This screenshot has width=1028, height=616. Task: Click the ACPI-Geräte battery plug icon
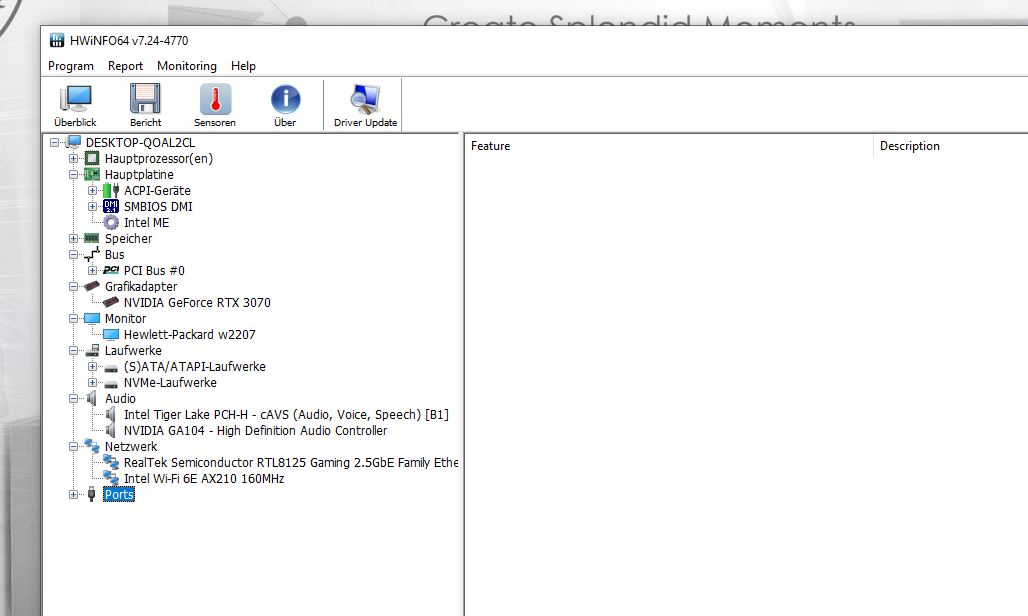pos(111,191)
